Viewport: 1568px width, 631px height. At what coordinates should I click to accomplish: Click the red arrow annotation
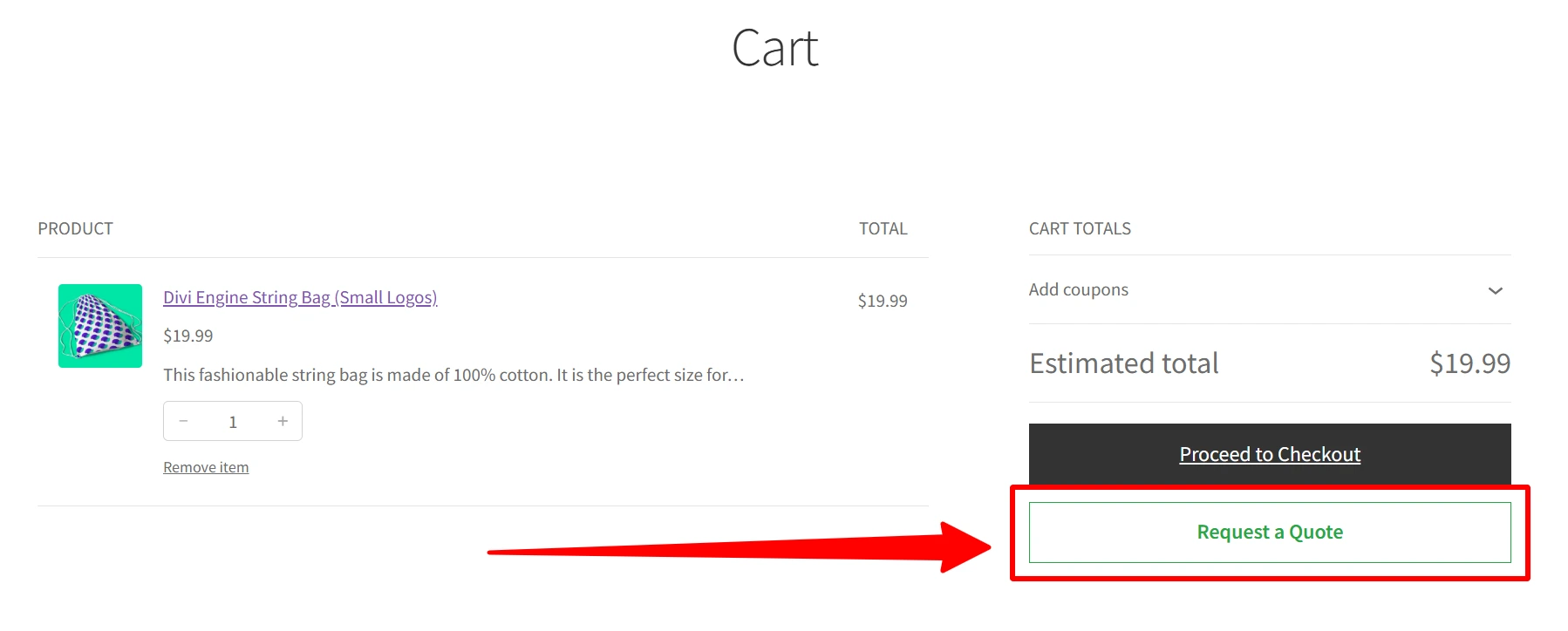pos(741,549)
